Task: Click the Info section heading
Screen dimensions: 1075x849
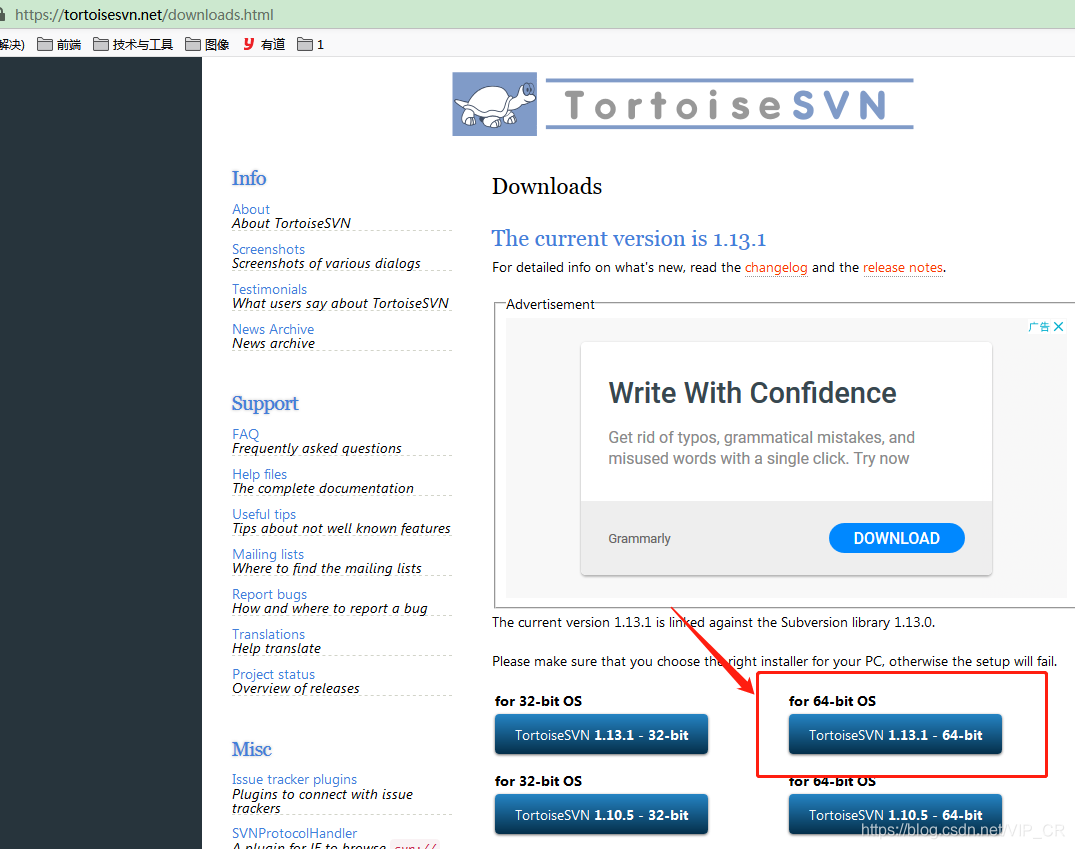Action: (x=249, y=178)
